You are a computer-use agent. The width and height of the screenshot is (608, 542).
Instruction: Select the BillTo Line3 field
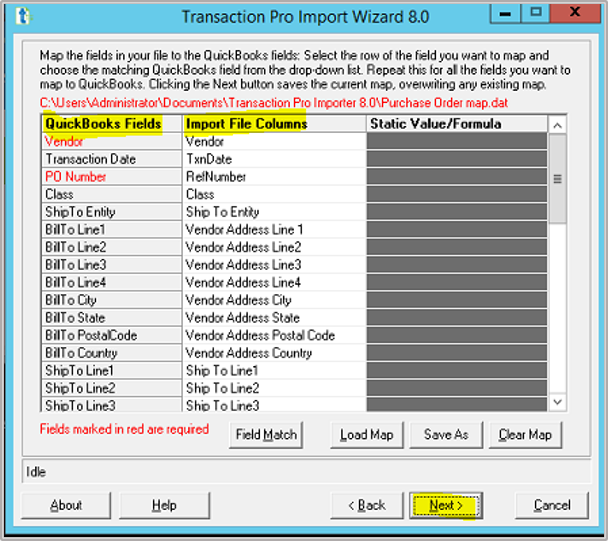111,265
